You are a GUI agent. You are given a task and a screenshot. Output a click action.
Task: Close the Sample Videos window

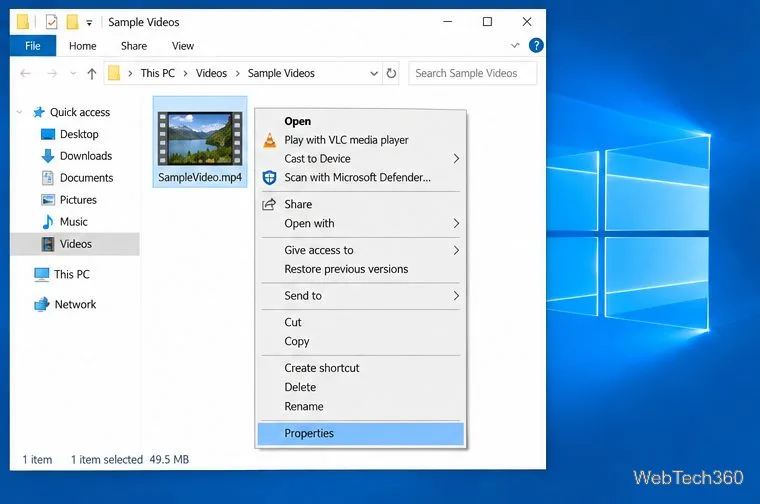tap(527, 22)
